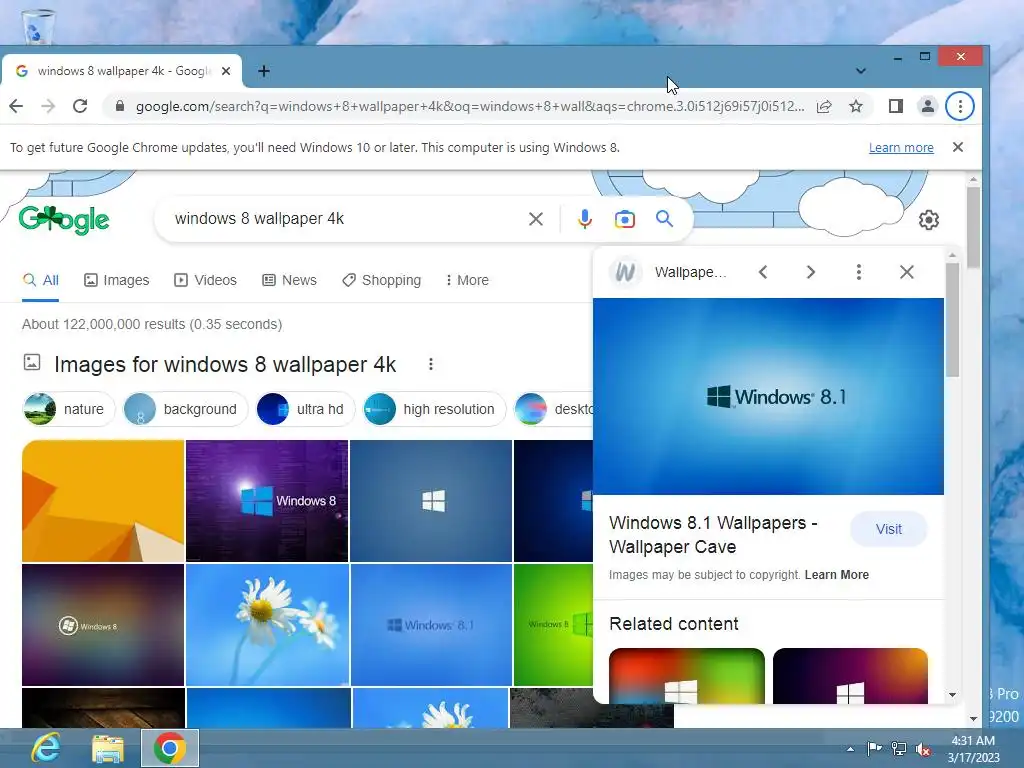Image resolution: width=1024 pixels, height=768 pixels.
Task: View site info via the padlock icon
Action: click(120, 106)
